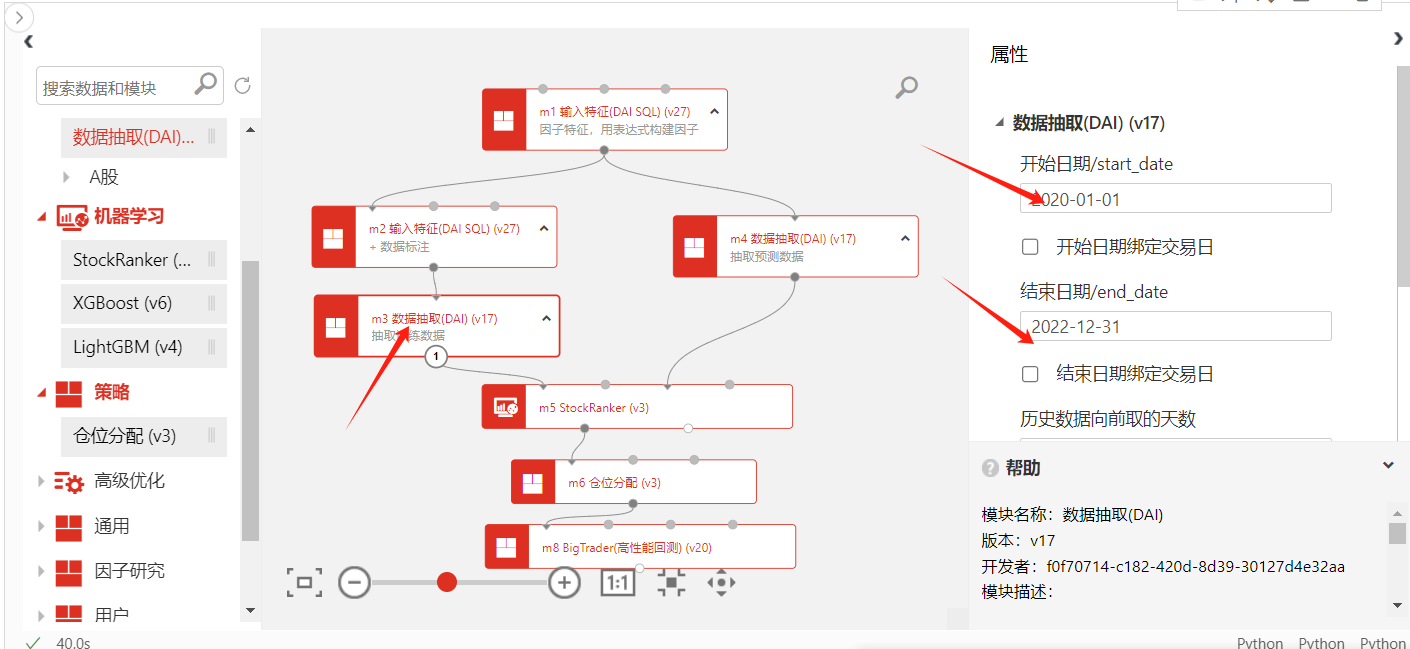Collapse the 帮助 panel chevron
This screenshot has width=1410, height=649.
pos(1388,466)
